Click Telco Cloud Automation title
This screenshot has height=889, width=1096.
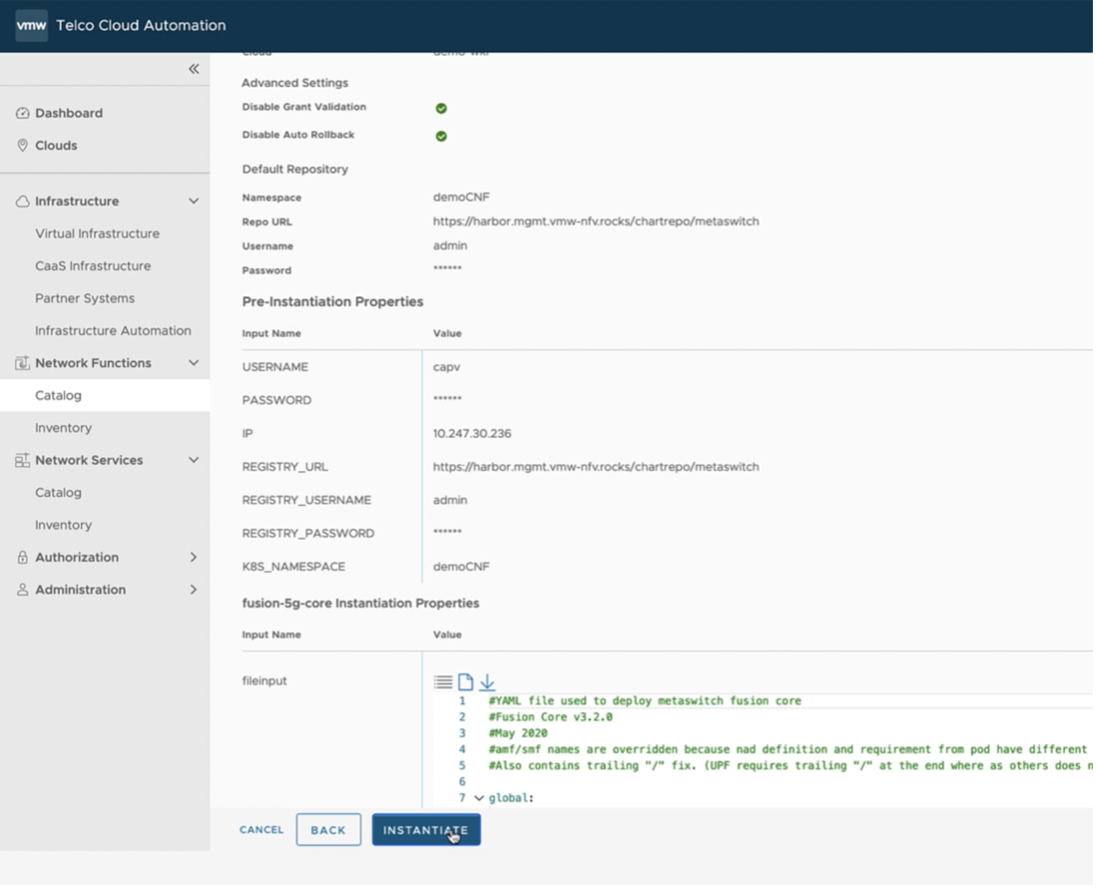click(140, 25)
